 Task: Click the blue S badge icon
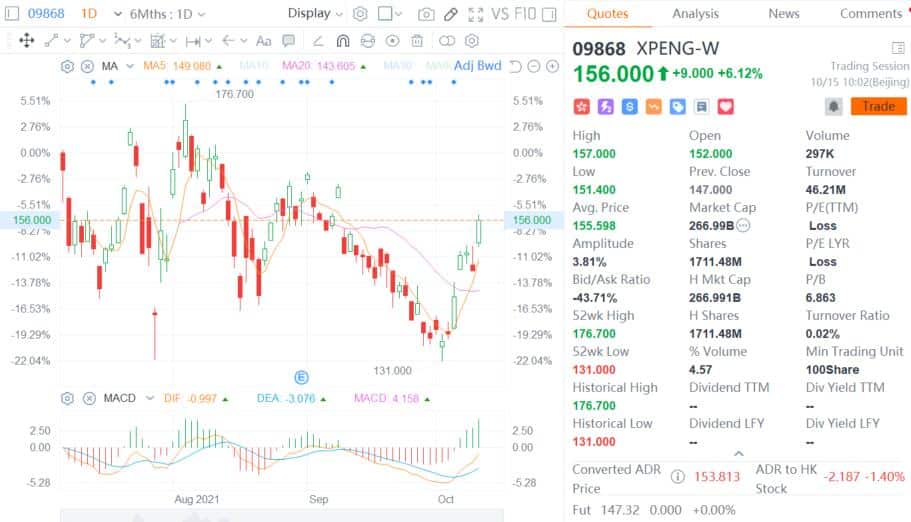click(x=629, y=106)
